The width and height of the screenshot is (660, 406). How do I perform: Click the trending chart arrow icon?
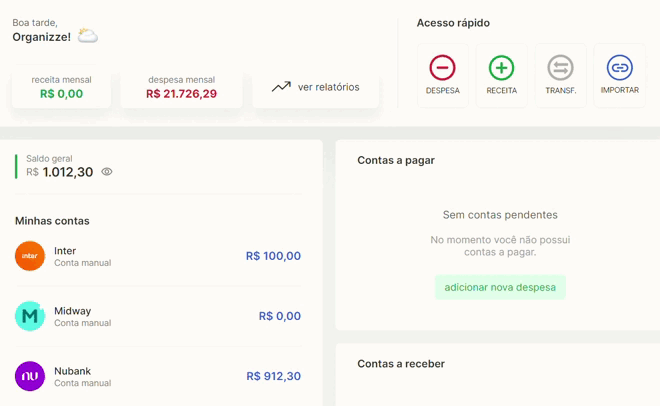tap(281, 87)
